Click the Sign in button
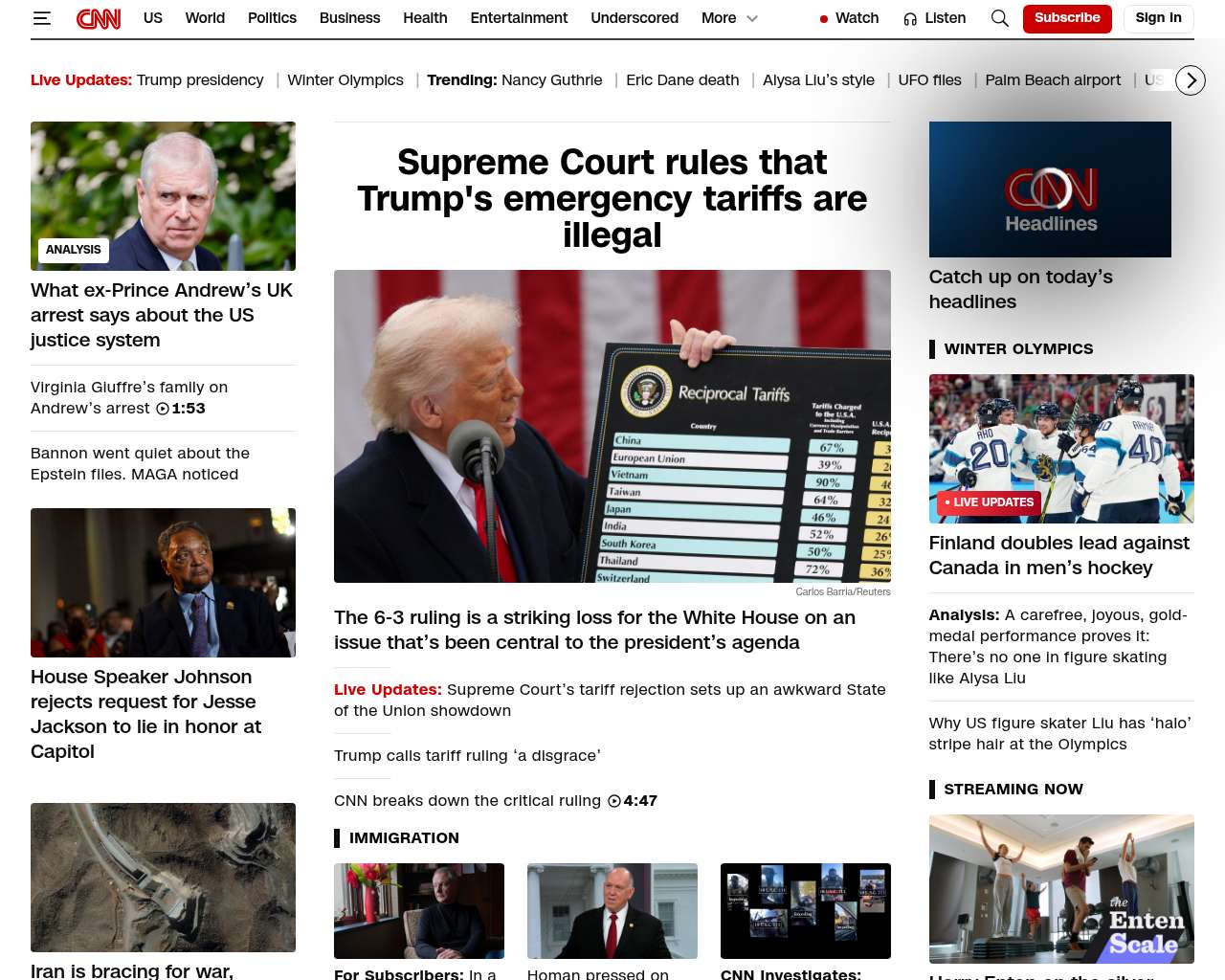 1158,18
